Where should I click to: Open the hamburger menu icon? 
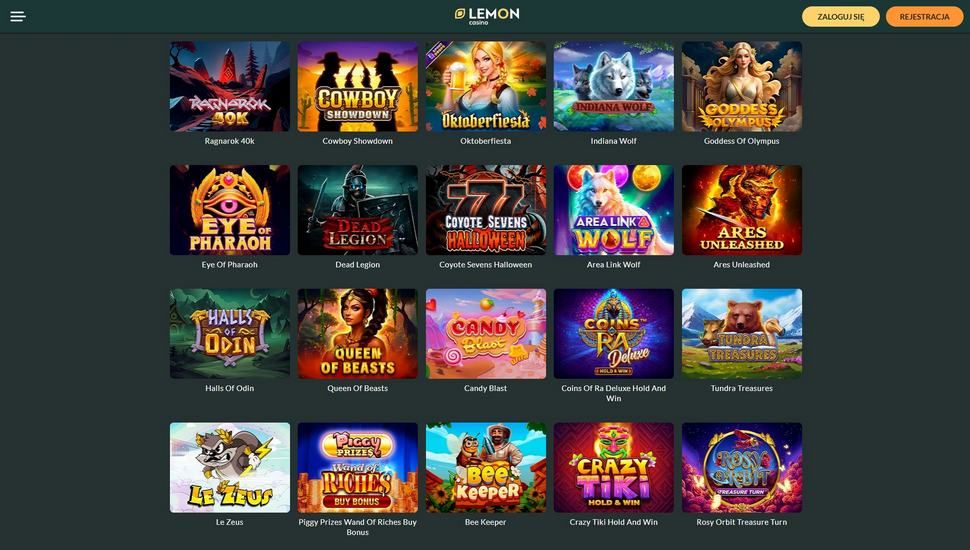coord(18,17)
